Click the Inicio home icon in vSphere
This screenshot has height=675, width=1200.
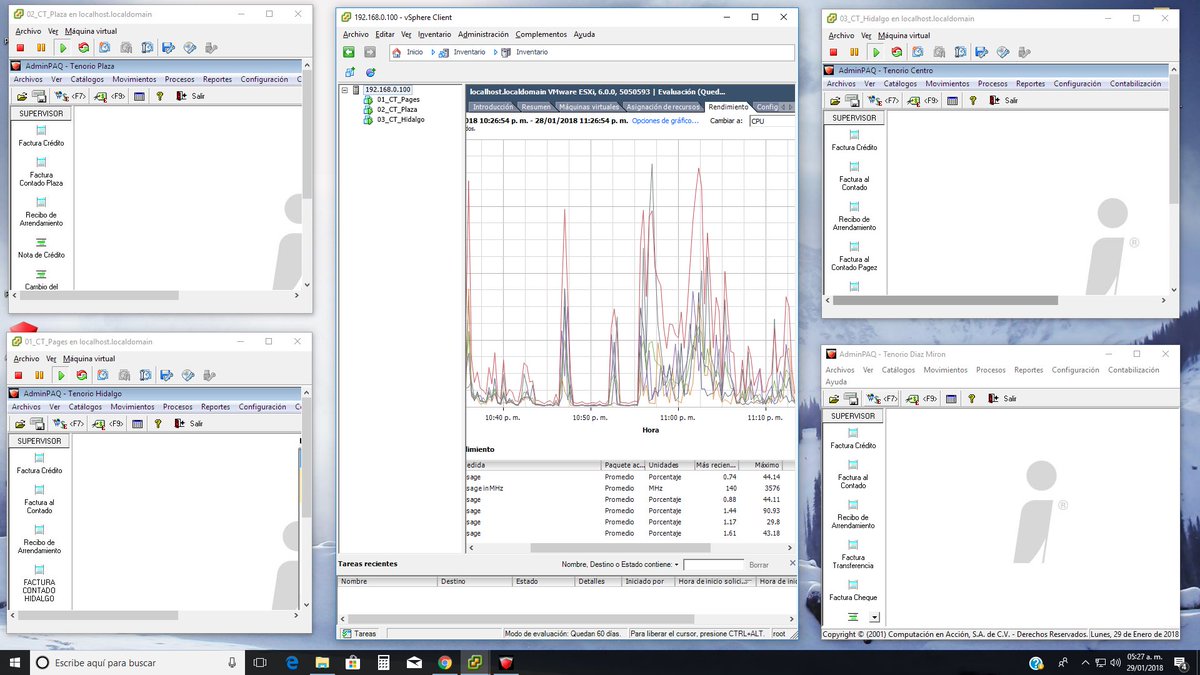pyautogui.click(x=398, y=52)
